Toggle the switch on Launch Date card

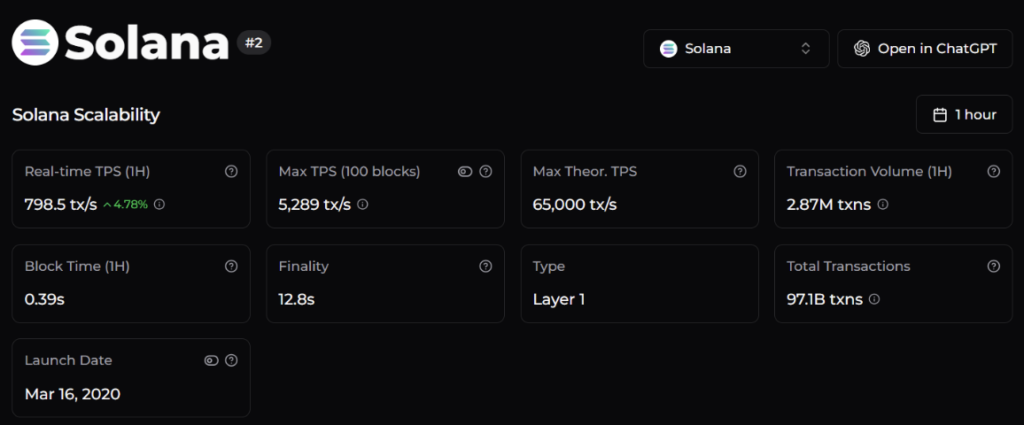(x=211, y=360)
